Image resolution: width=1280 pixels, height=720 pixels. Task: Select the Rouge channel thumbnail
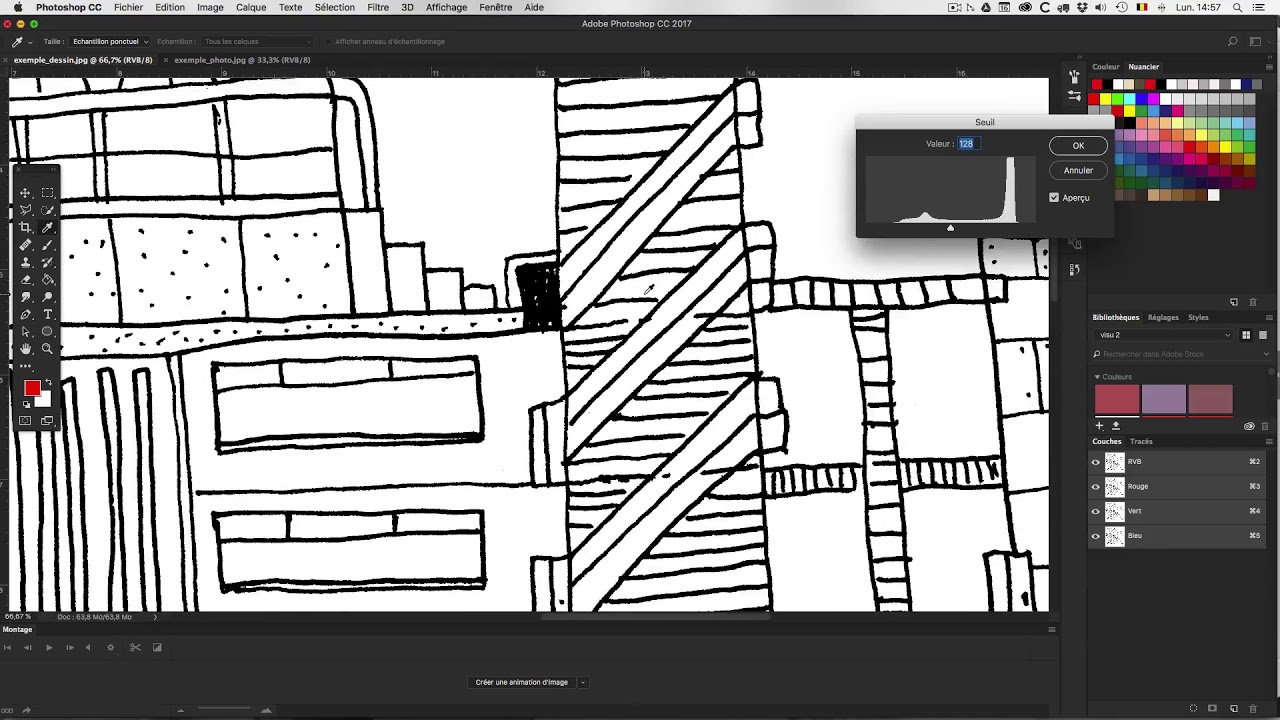(1115, 487)
